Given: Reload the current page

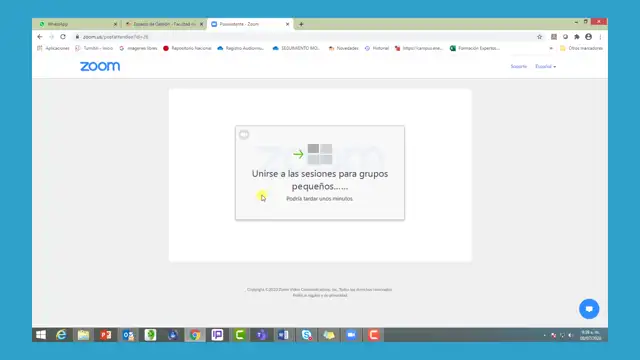Looking at the screenshot, I should [63, 37].
